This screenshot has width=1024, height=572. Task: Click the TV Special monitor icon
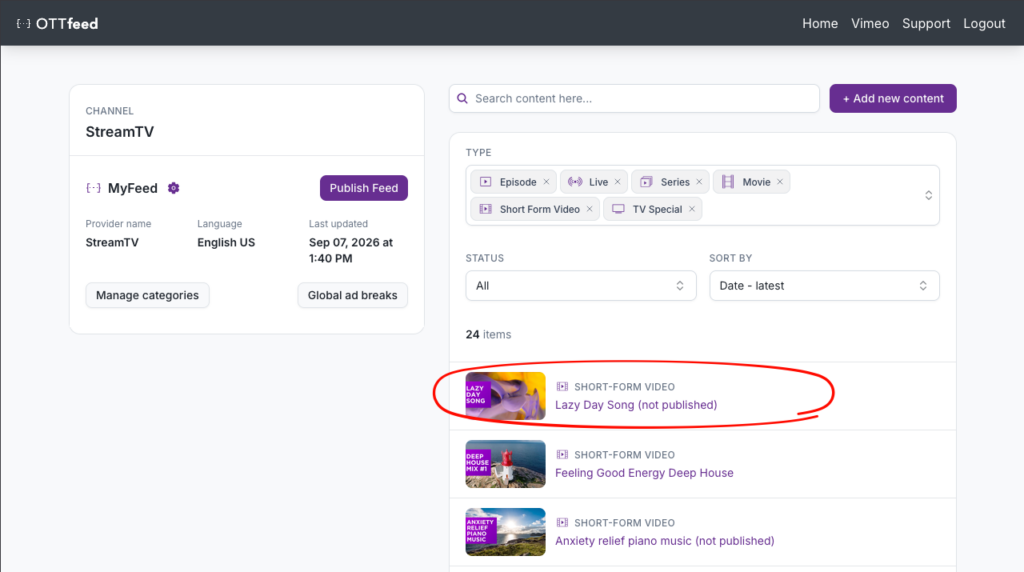[618, 209]
